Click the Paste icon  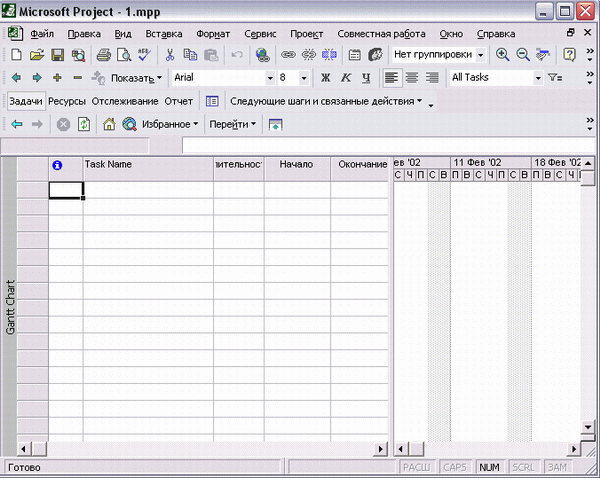tap(211, 55)
